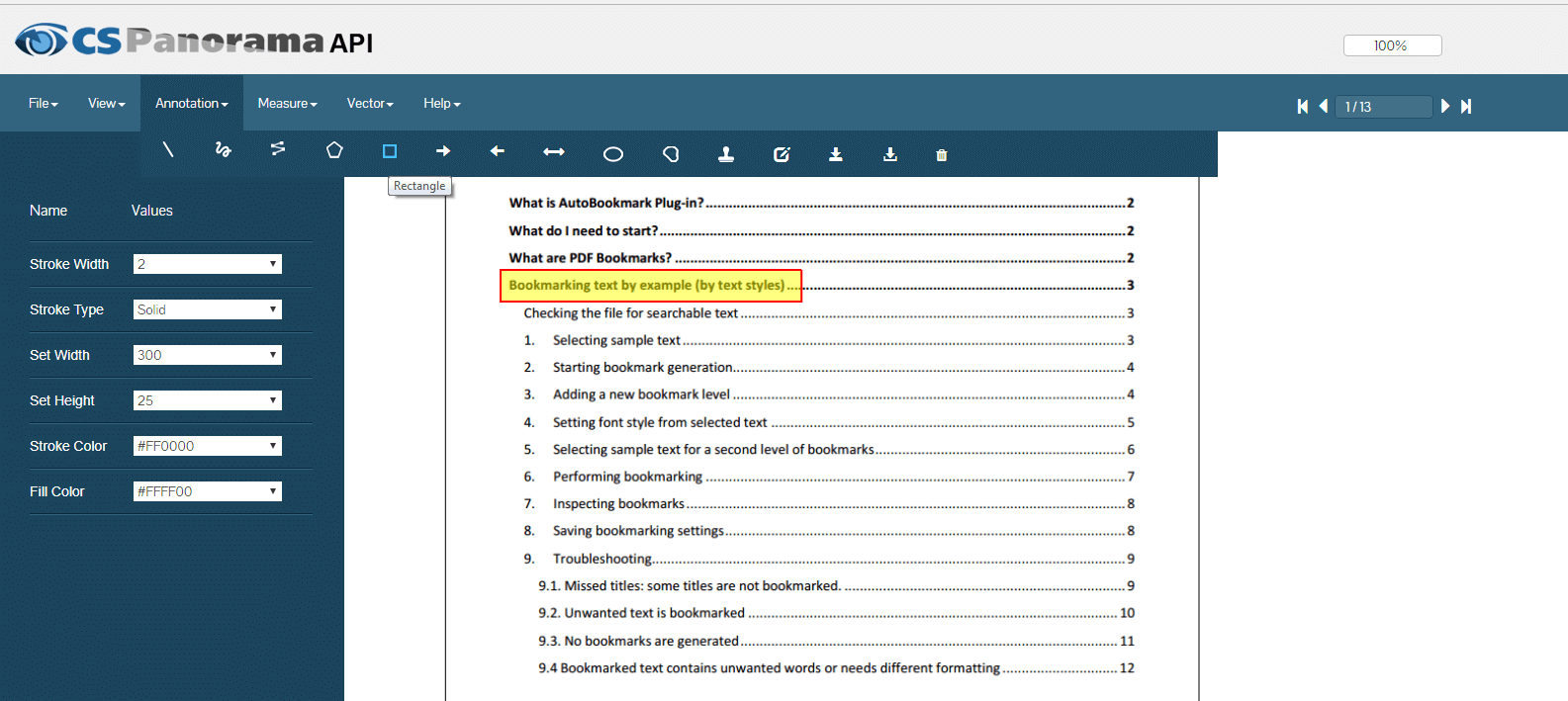1568x701 pixels.
Task: Expand the Stroke Type dropdown showing Solid
Action: tap(208, 309)
